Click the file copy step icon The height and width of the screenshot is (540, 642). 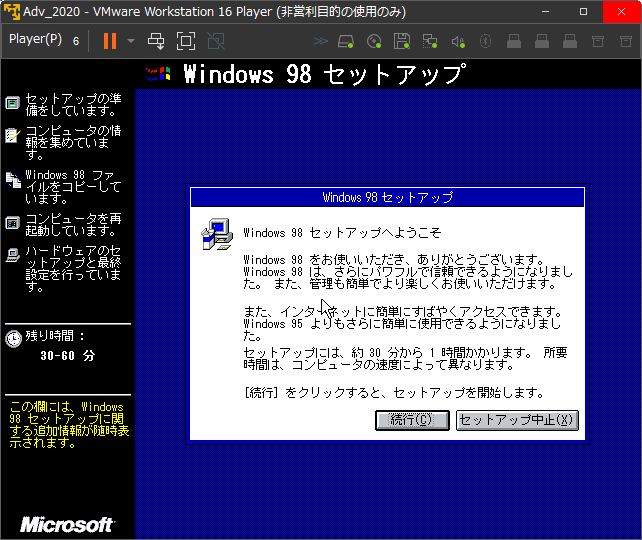[13, 180]
